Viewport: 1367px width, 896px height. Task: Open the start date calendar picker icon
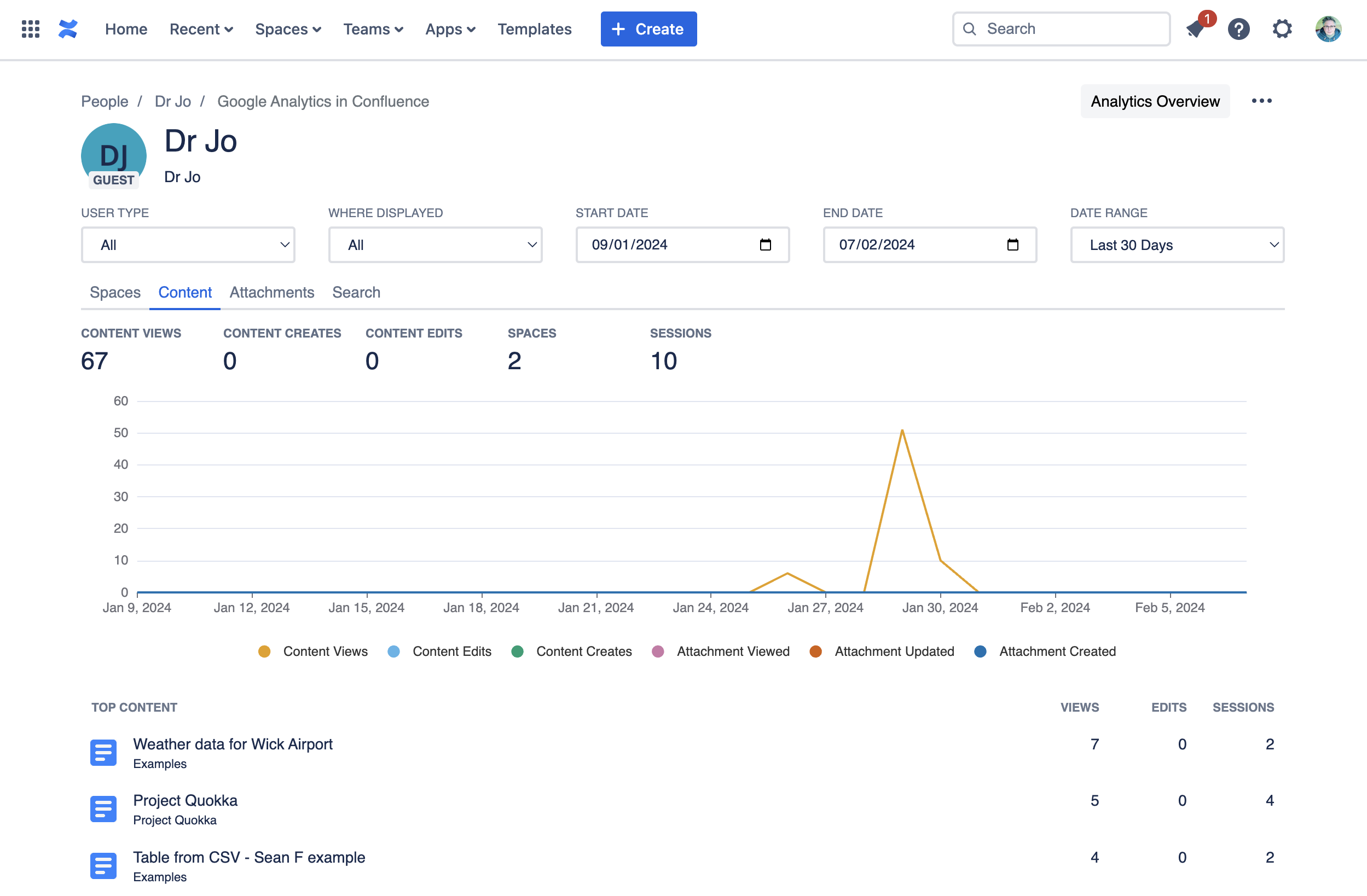pyautogui.click(x=765, y=245)
